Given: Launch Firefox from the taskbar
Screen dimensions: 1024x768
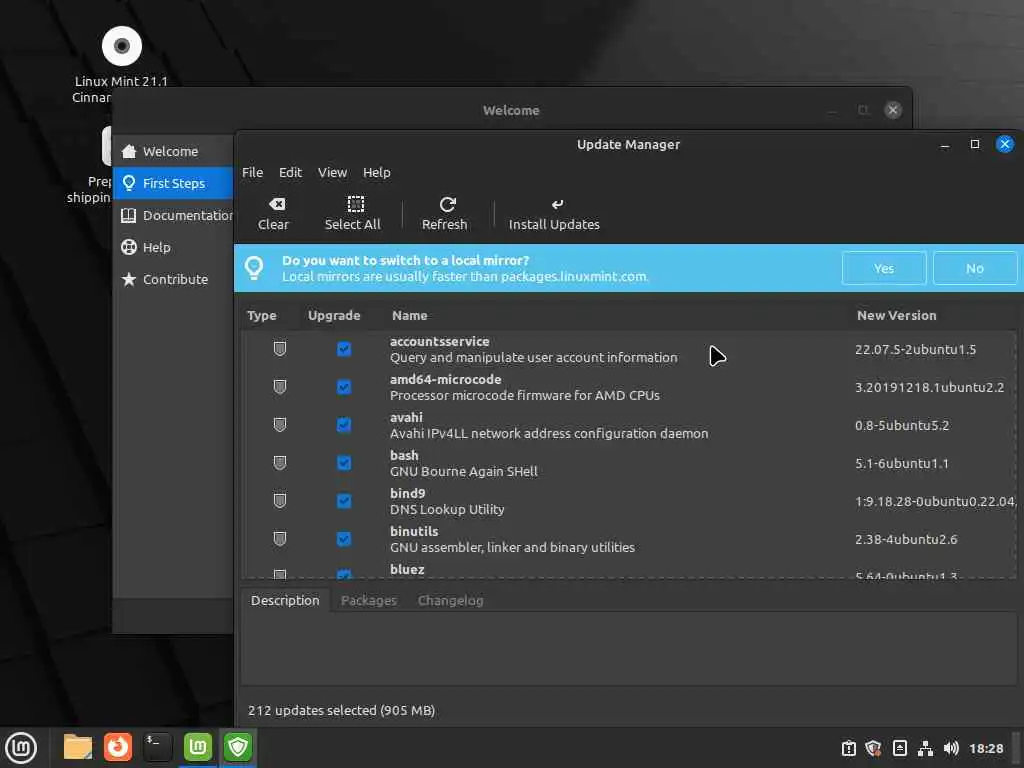Looking at the screenshot, I should click(x=118, y=747).
